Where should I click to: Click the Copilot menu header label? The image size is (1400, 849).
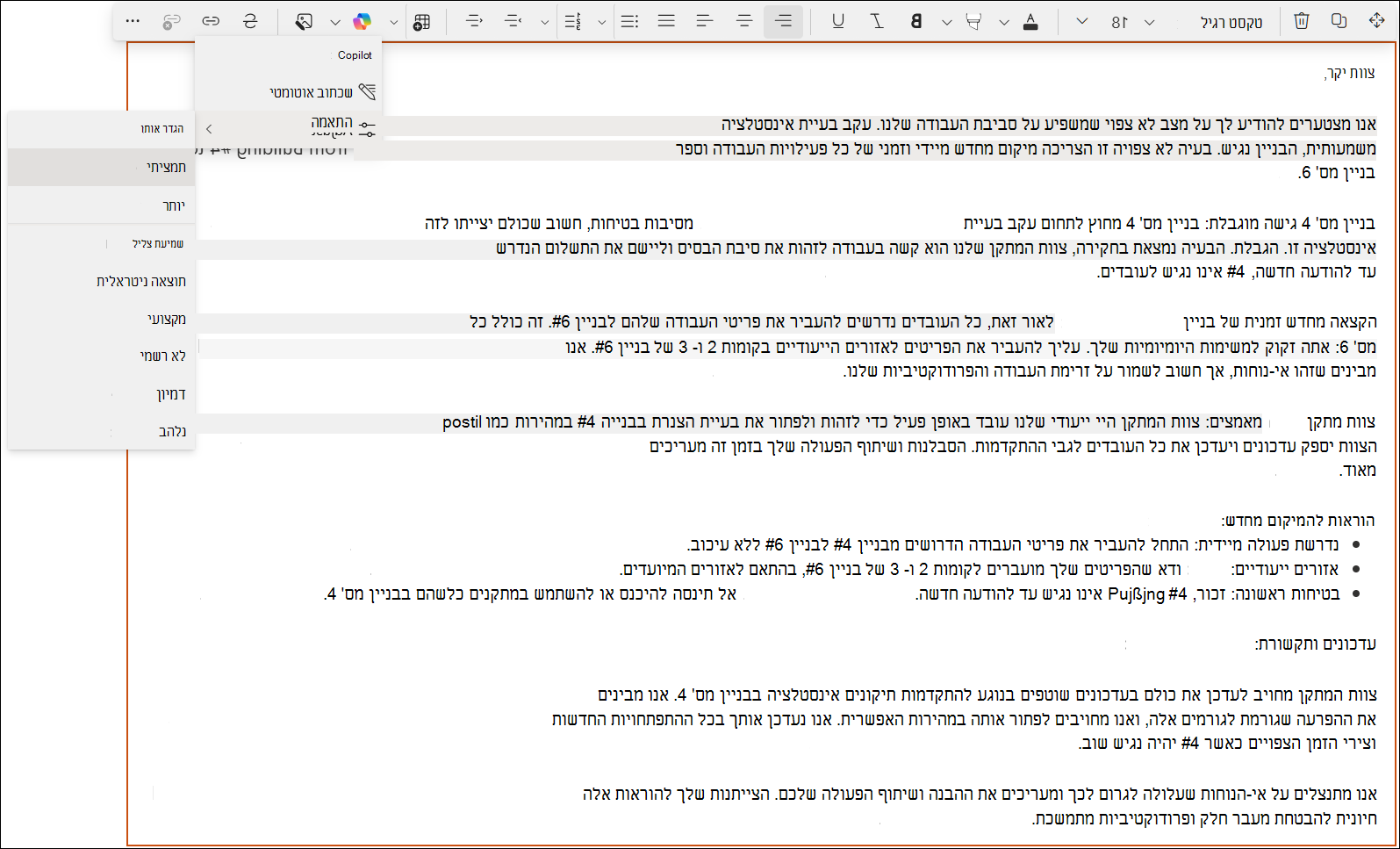tap(355, 54)
